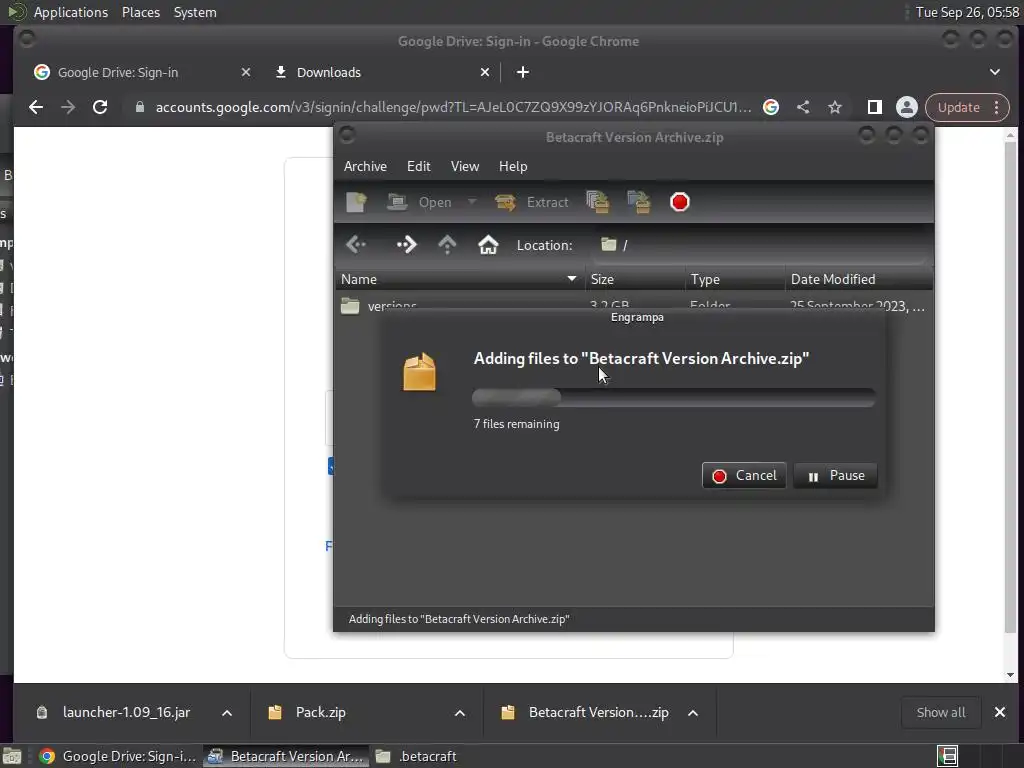Screen dimensions: 1024x768
Task: Click the Chrome address bar URL
Action: pos(453,107)
